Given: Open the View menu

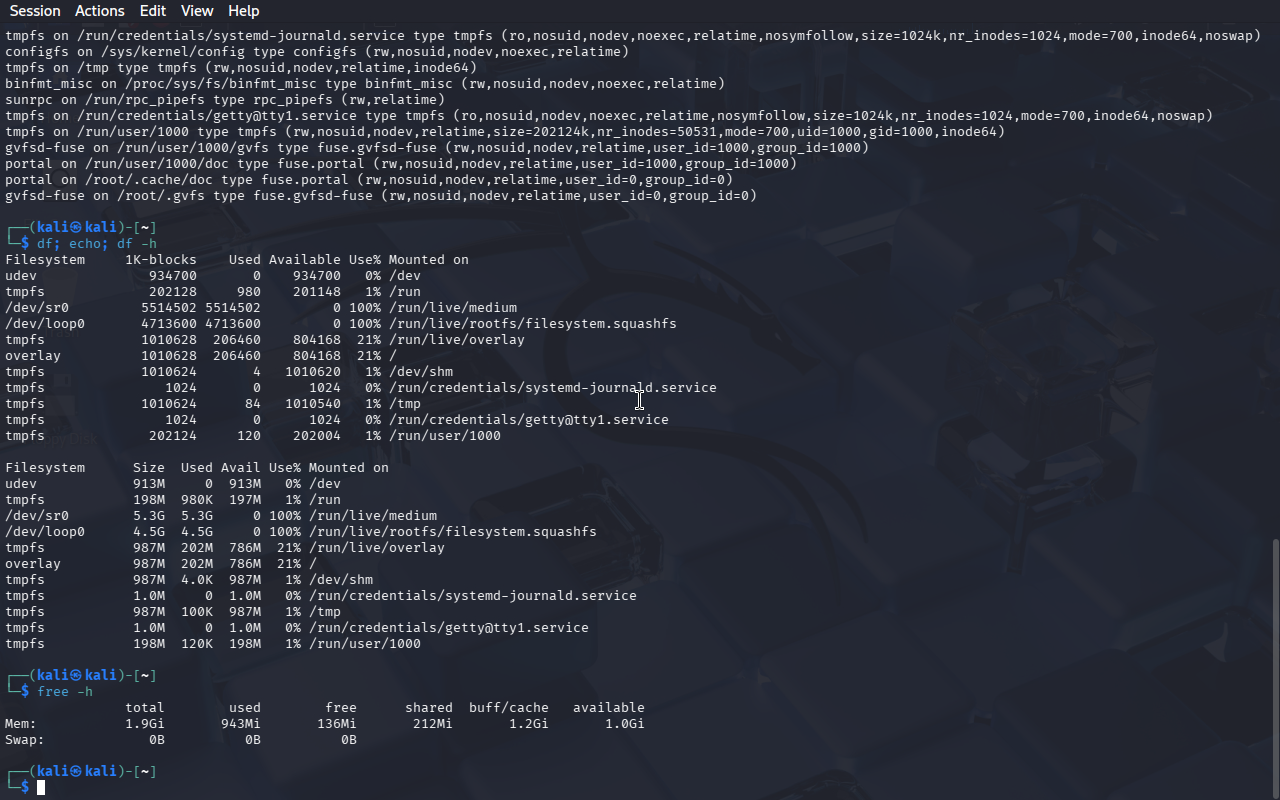Looking at the screenshot, I should (x=197, y=11).
